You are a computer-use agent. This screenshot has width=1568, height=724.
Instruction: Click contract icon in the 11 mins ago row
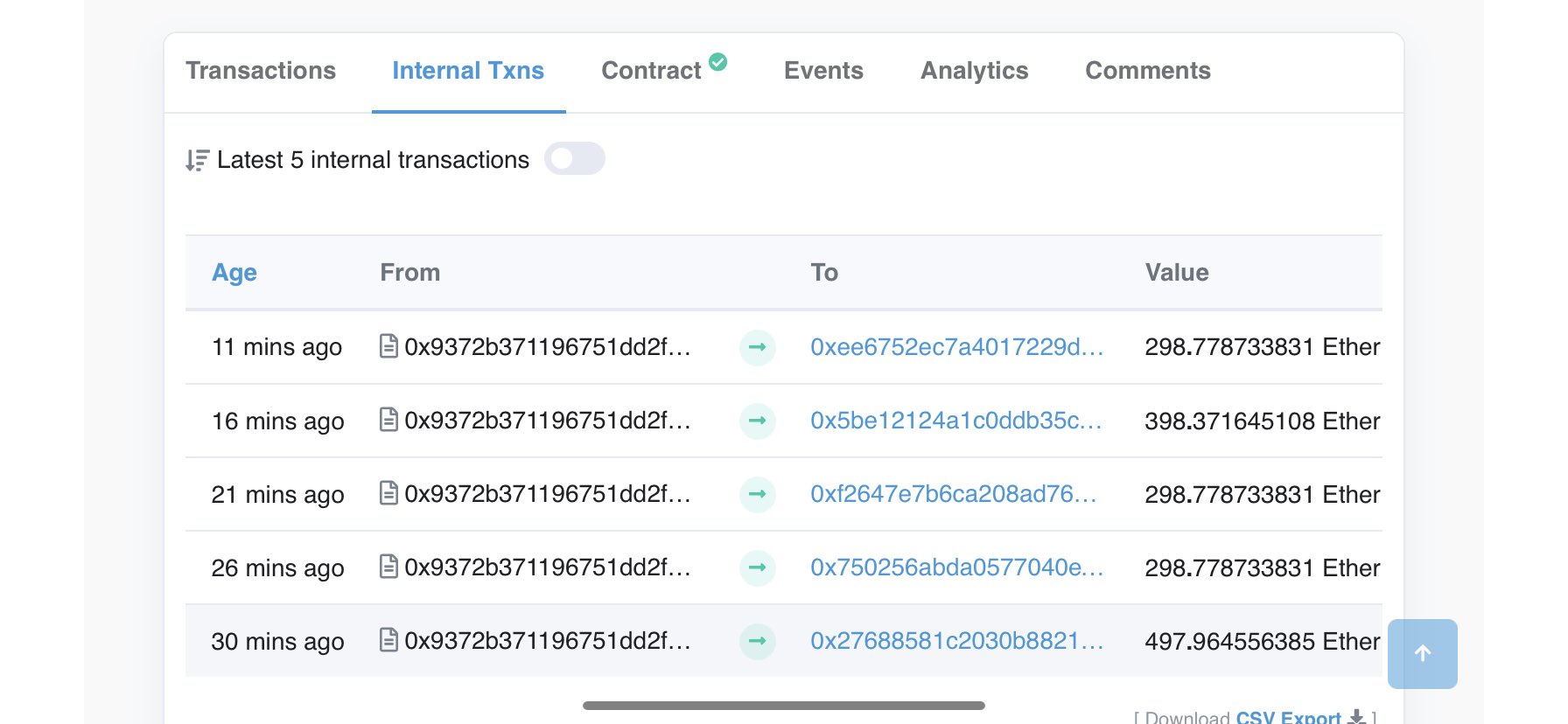click(388, 346)
